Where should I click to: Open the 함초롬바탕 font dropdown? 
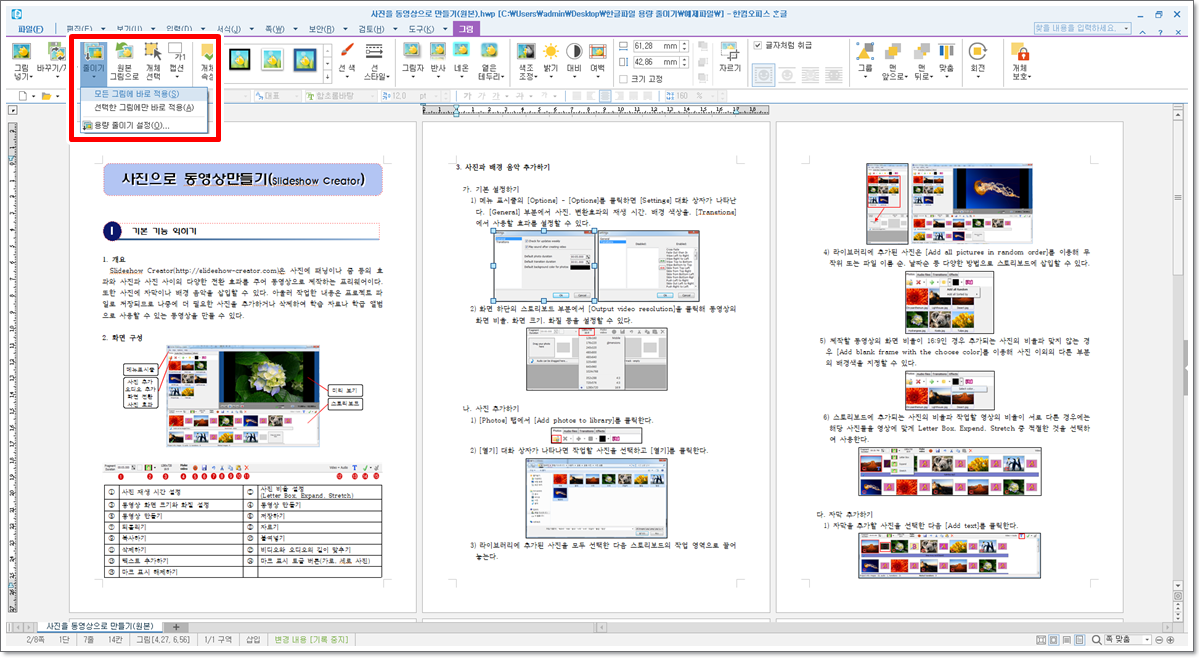click(343, 96)
